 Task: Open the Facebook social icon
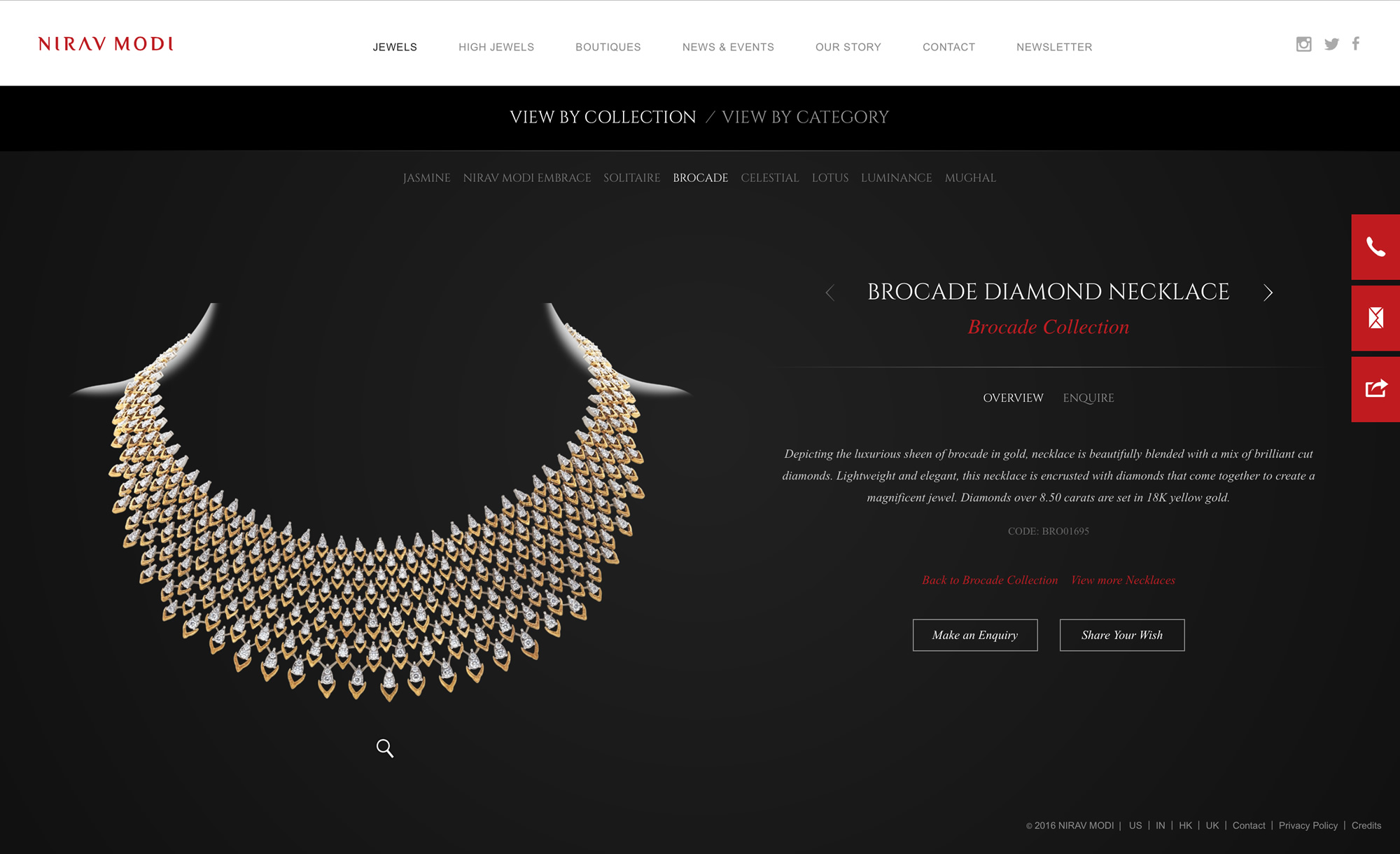coord(1356,43)
